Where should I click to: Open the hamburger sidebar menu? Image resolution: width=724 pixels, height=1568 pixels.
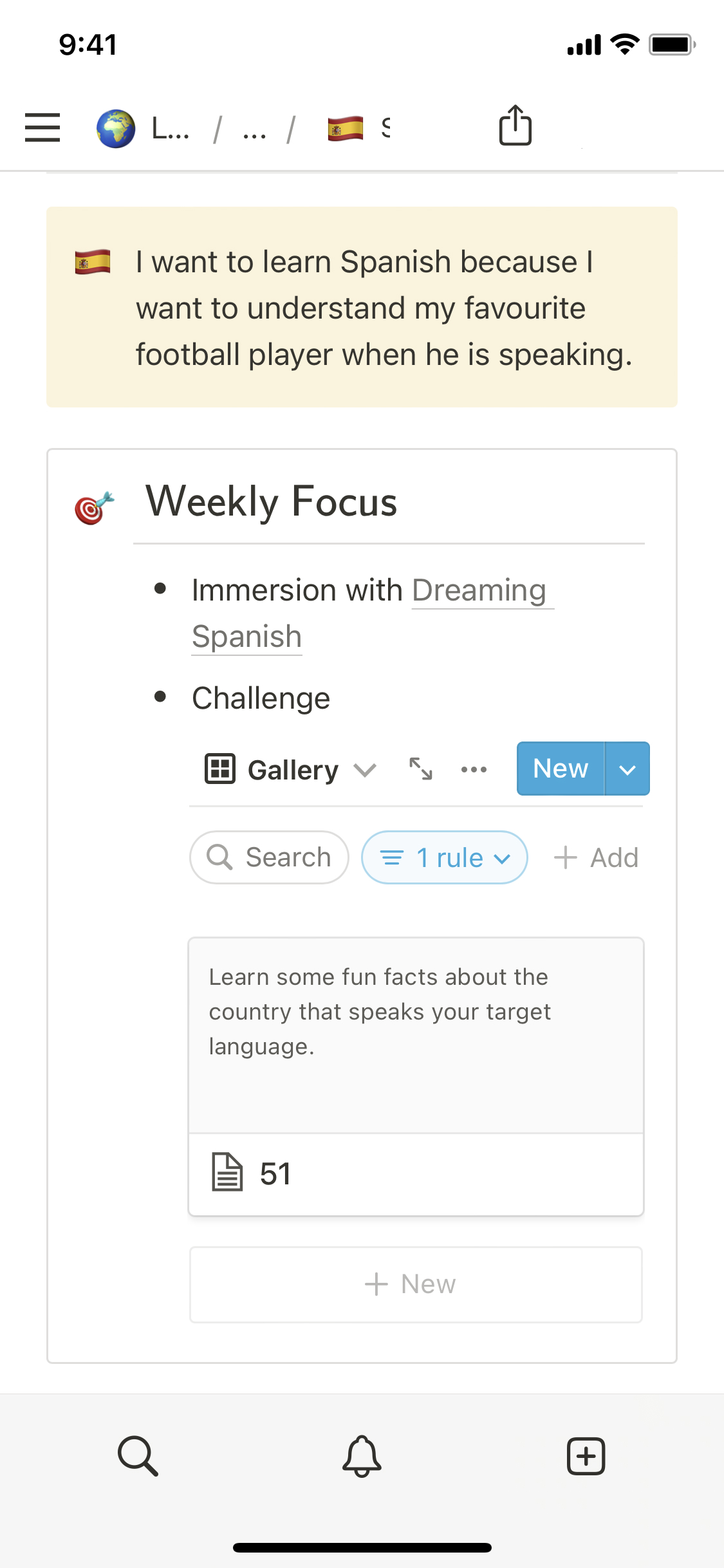[x=42, y=127]
